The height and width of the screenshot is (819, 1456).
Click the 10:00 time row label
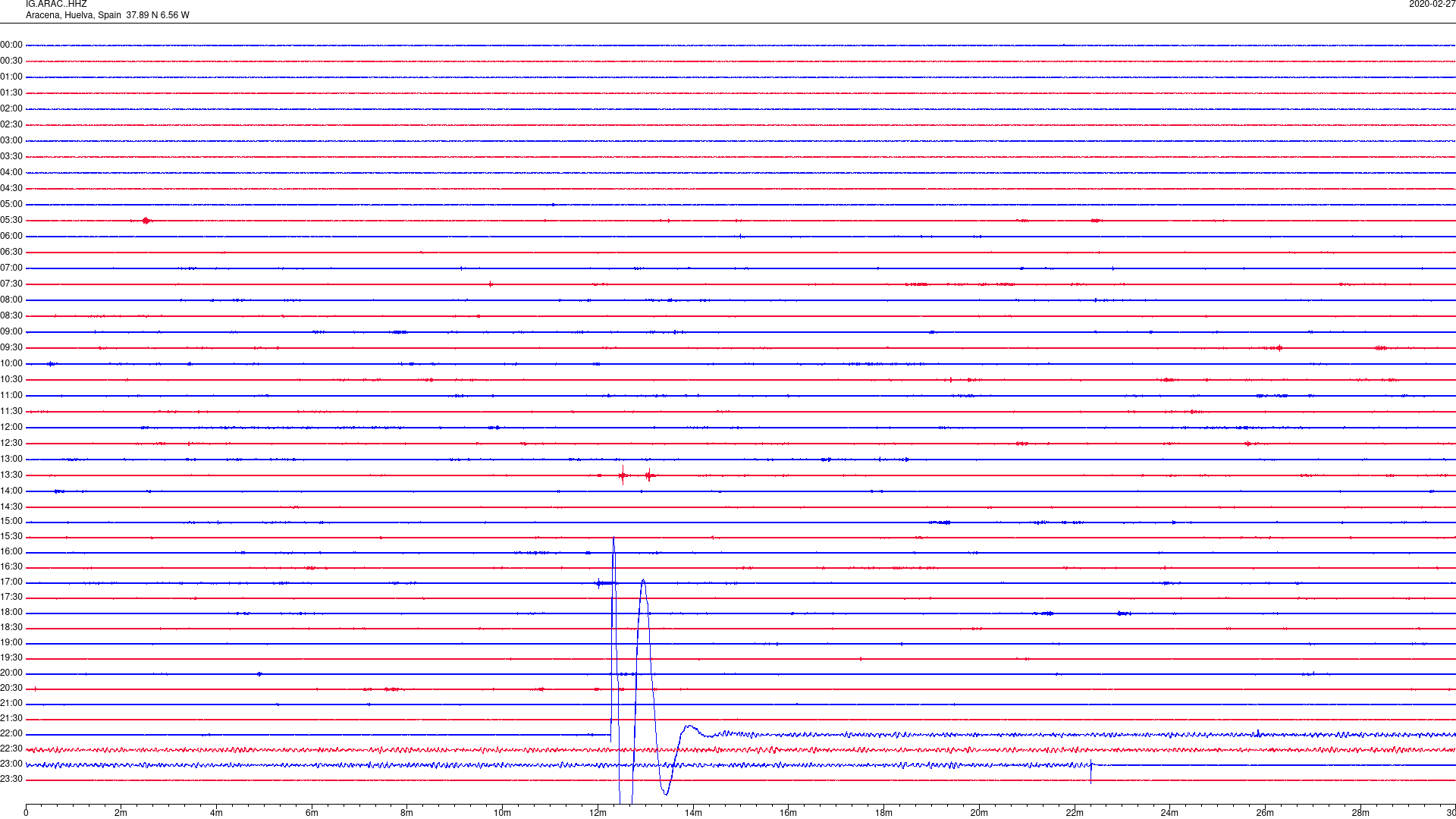tap(11, 363)
